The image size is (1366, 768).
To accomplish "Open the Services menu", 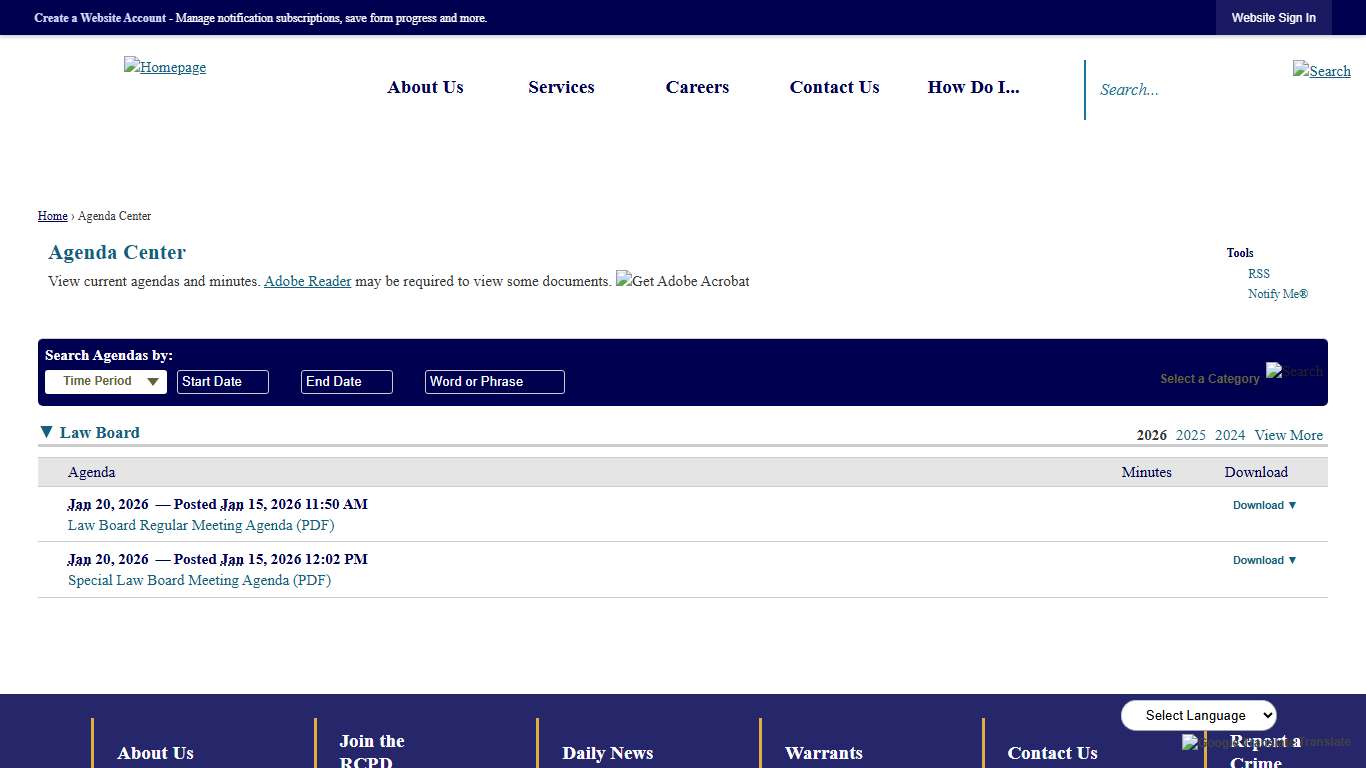I will coord(561,87).
